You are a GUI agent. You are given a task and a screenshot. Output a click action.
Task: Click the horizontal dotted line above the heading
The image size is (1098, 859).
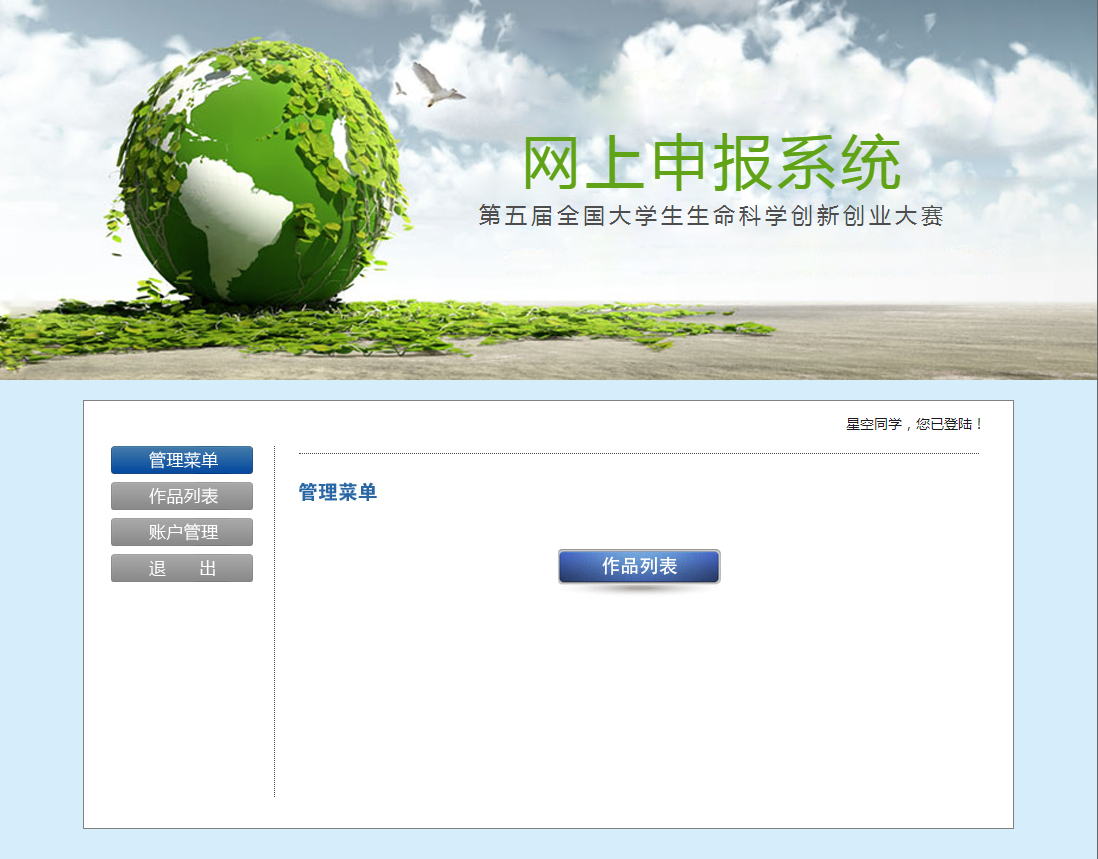pos(638,453)
